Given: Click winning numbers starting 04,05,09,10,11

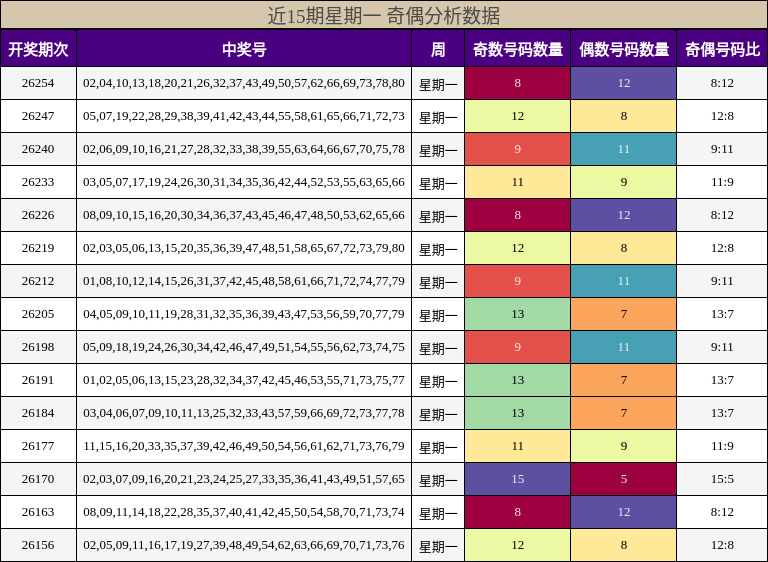Looking at the screenshot, I should pyautogui.click(x=244, y=314).
